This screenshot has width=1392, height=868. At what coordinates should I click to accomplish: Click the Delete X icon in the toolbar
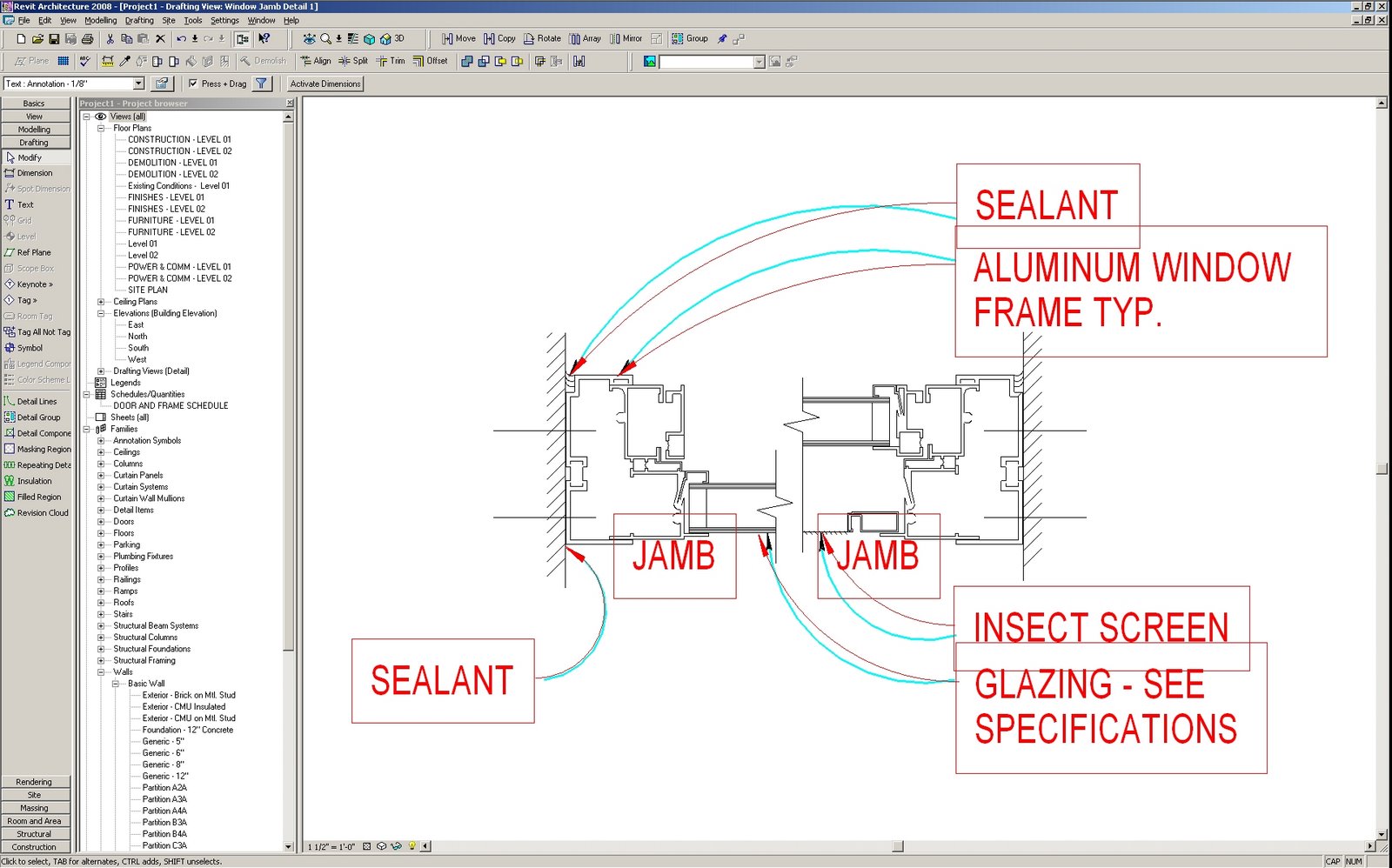160,39
